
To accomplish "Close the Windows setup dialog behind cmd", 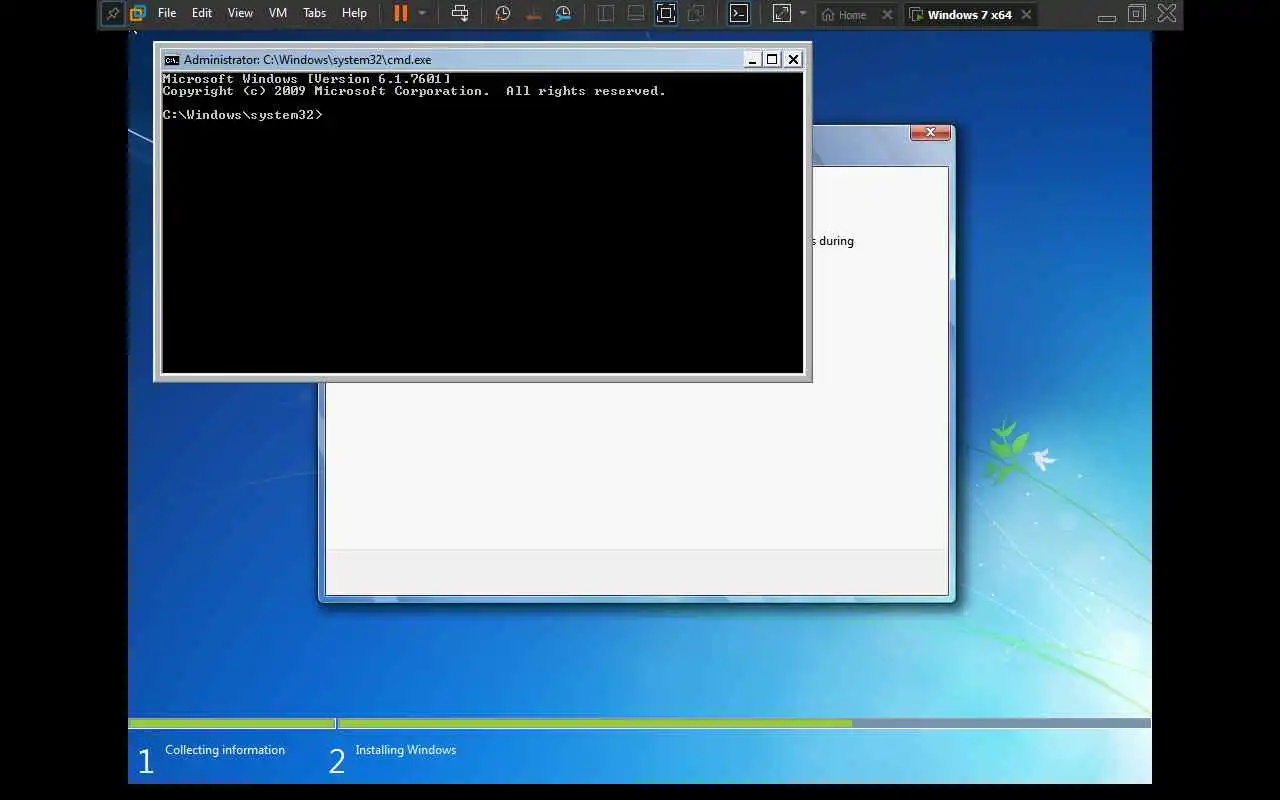I will point(930,132).
